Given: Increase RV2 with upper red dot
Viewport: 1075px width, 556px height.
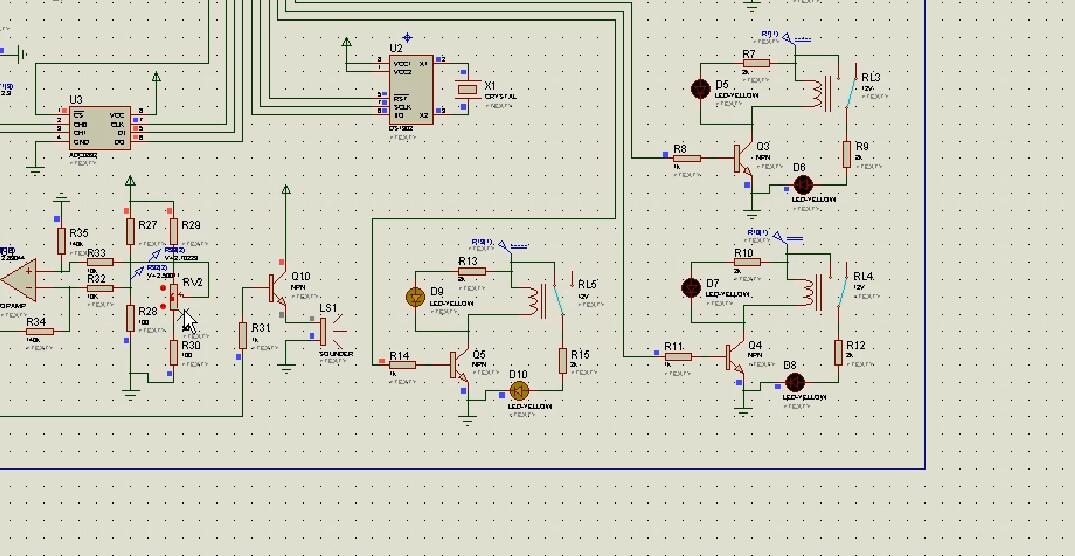Looking at the screenshot, I should click(x=162, y=289).
